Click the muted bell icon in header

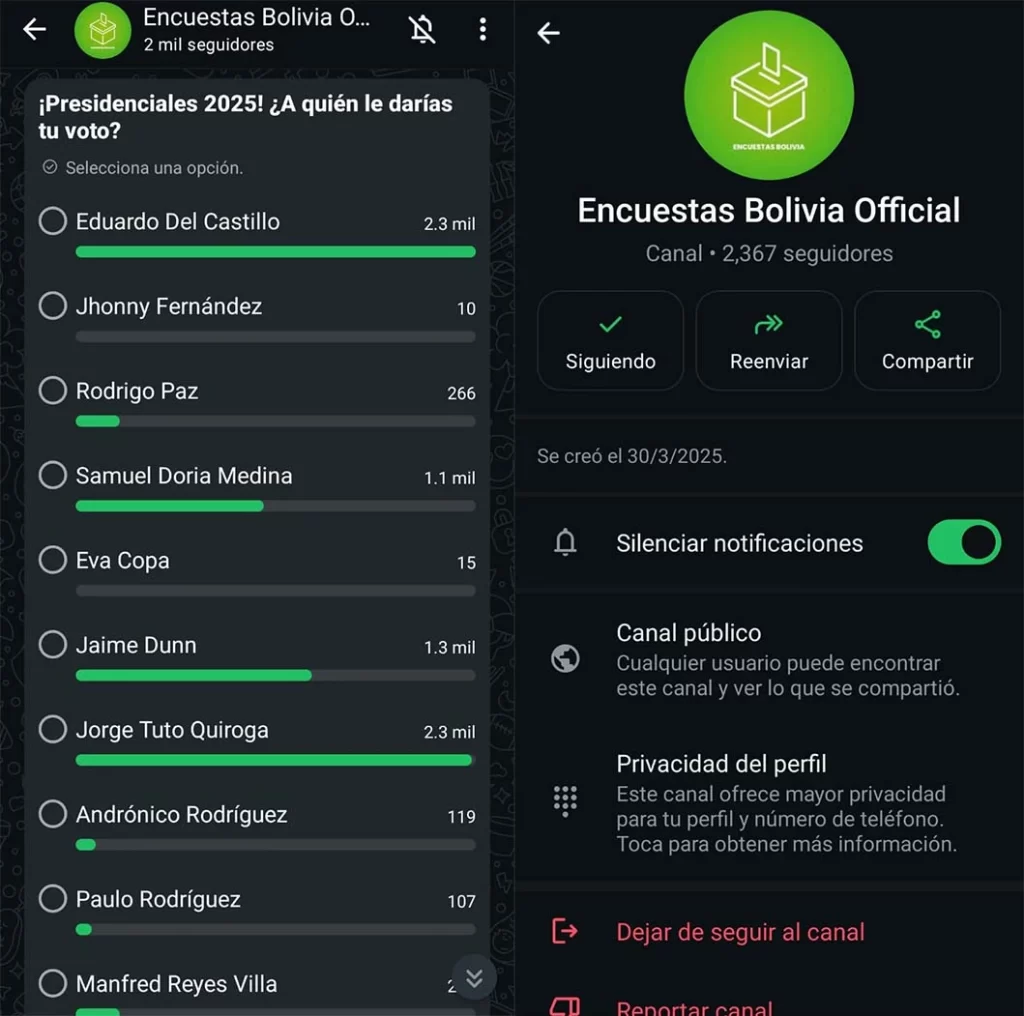(423, 30)
